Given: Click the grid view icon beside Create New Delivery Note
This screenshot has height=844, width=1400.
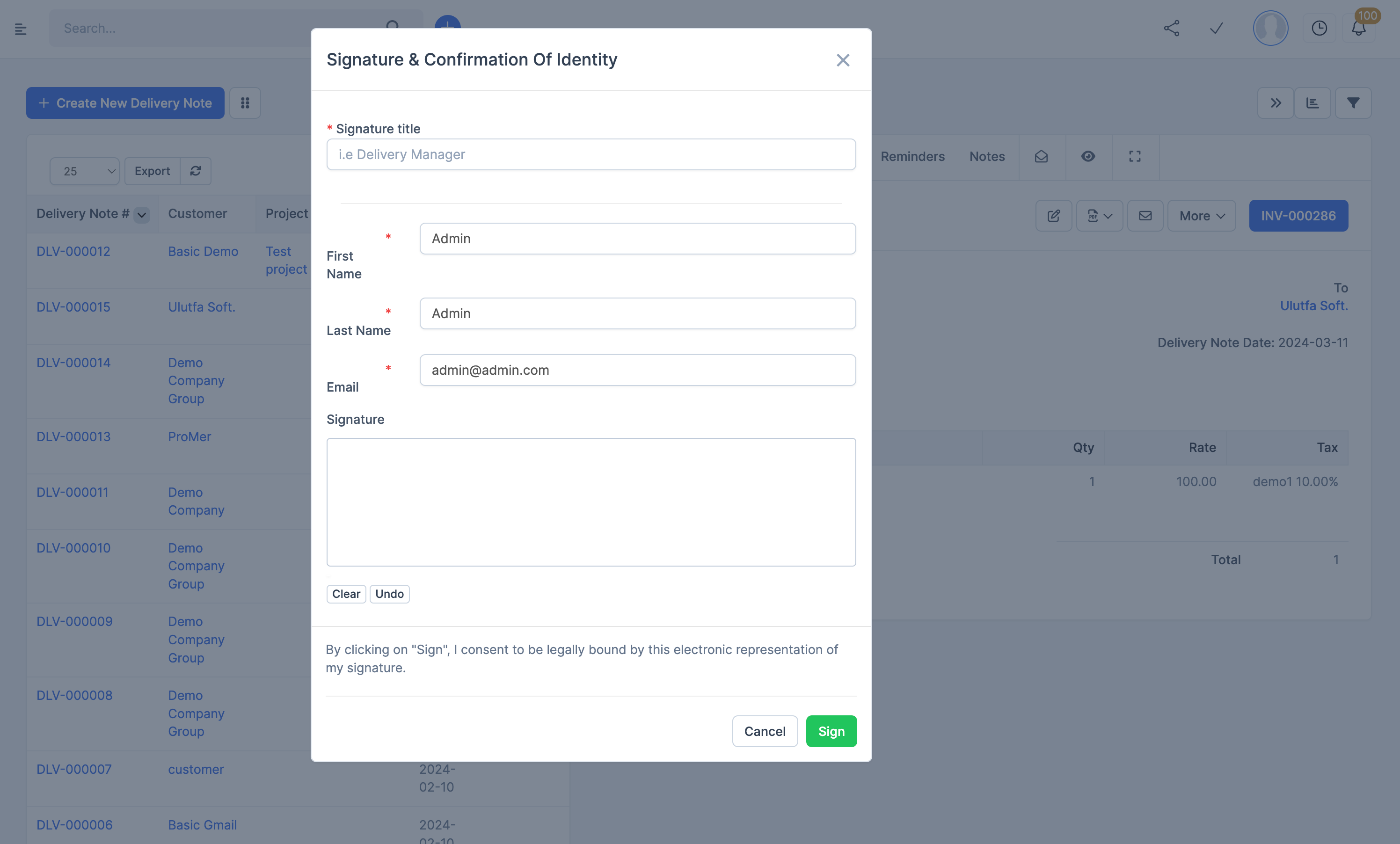Looking at the screenshot, I should pyautogui.click(x=245, y=103).
